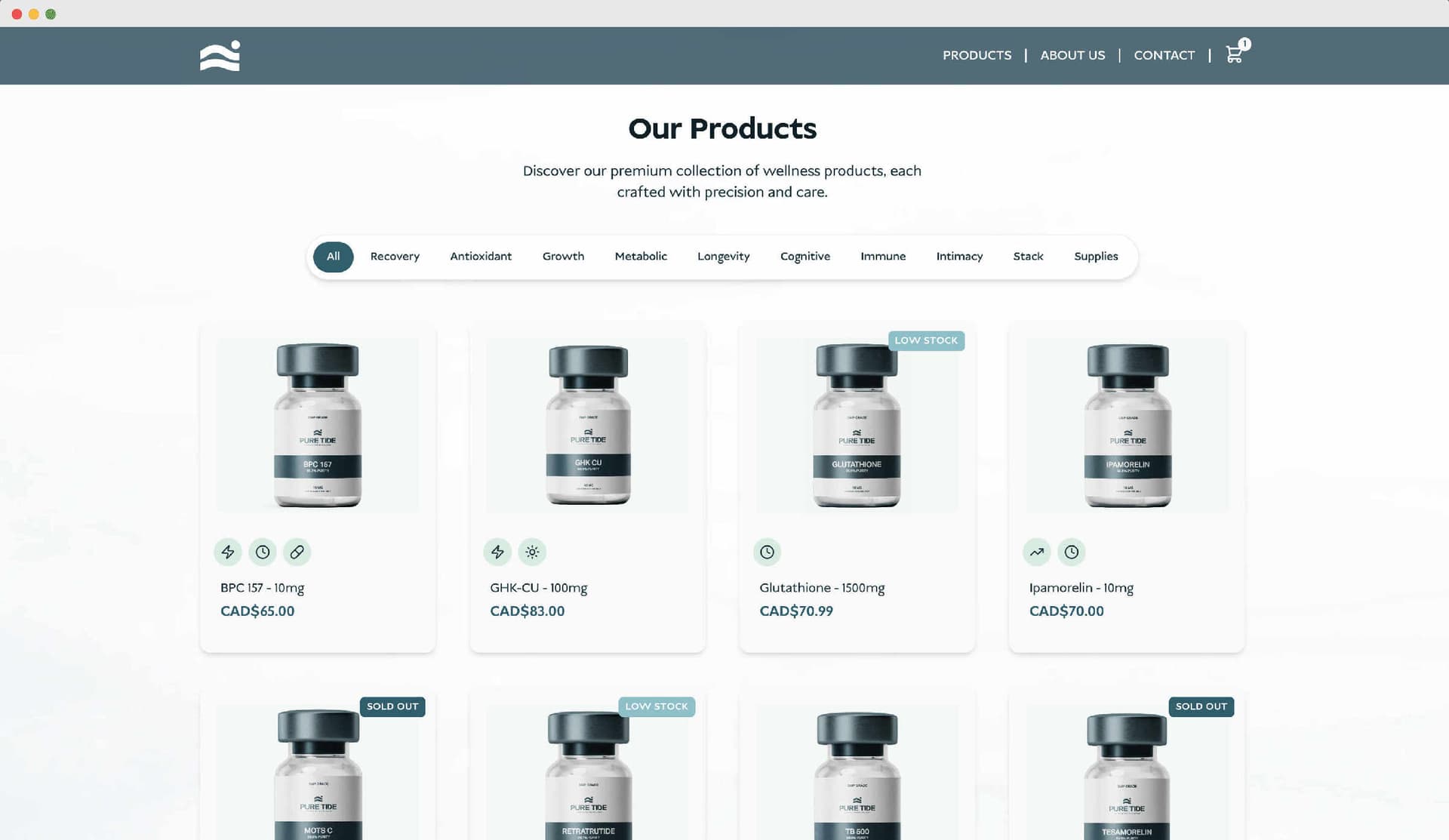Click the wave logo in header
The height and width of the screenshot is (840, 1449).
[x=220, y=56]
